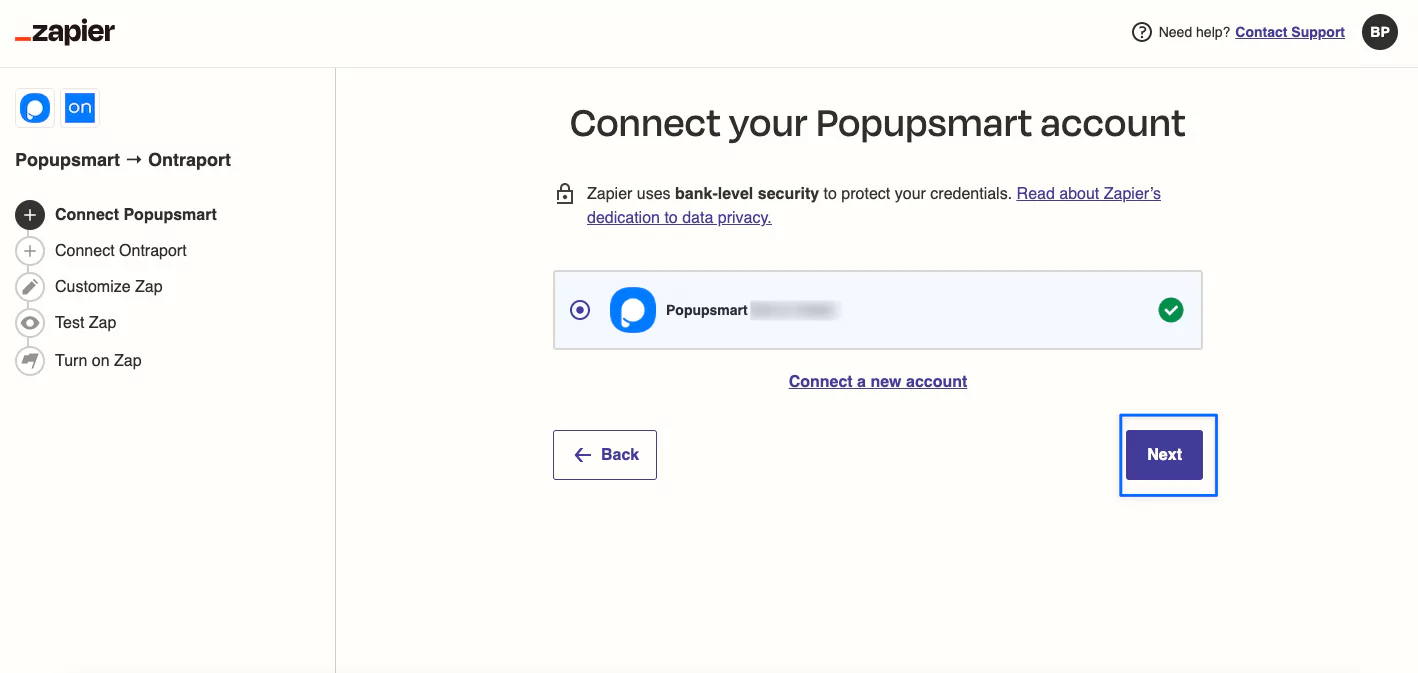Go to Connect Ontraport step
Screen dimensions: 1418x673
tap(121, 251)
